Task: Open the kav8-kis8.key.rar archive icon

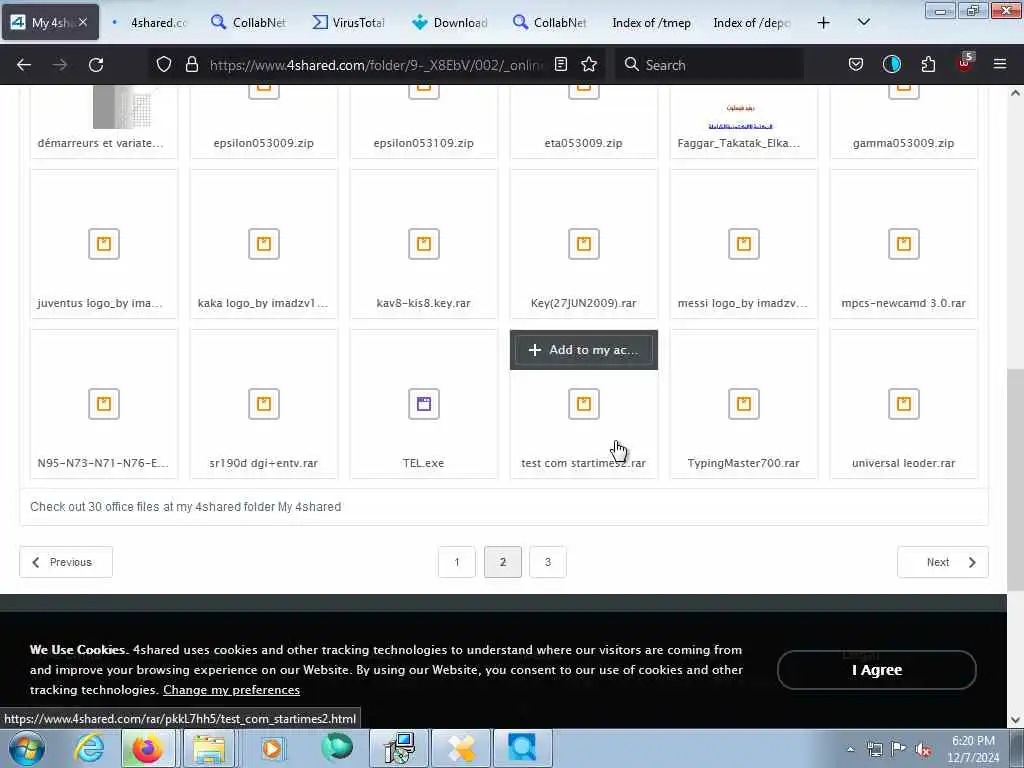Action: [424, 244]
